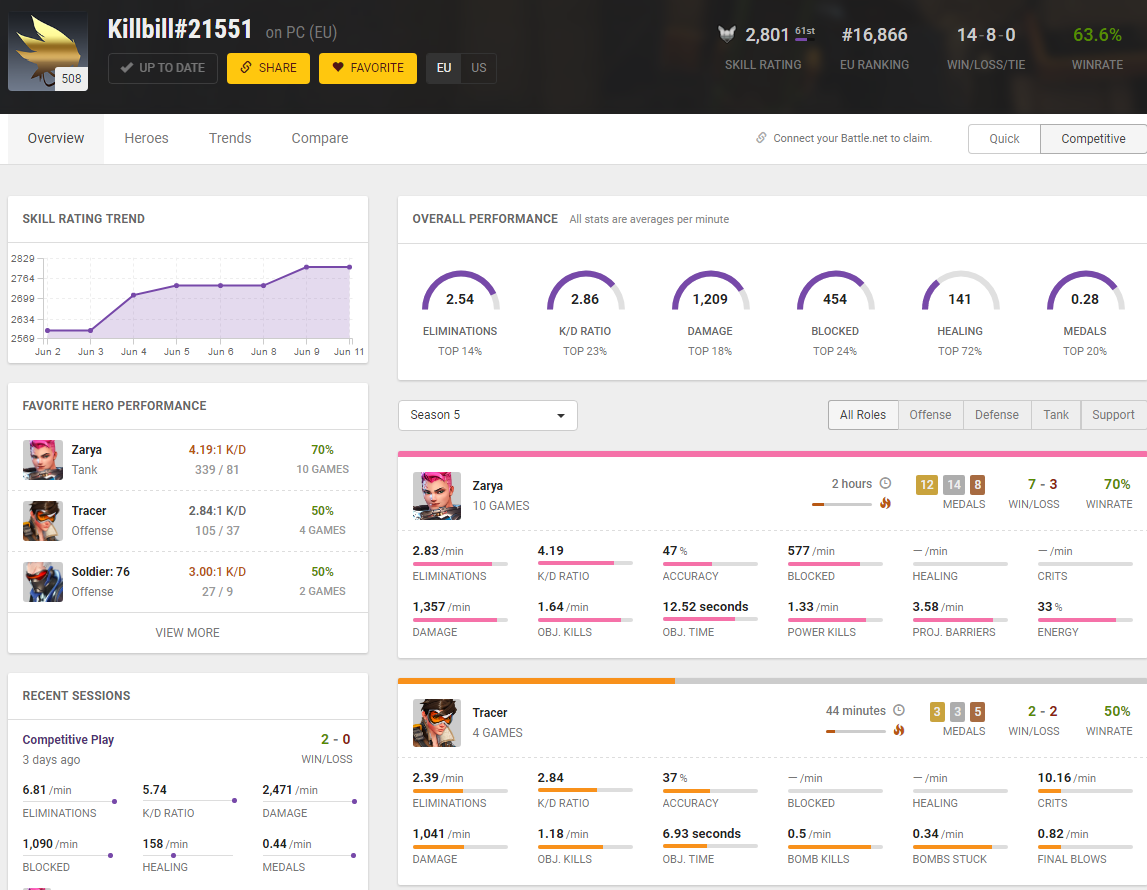Open the Competitive Play session link
This screenshot has height=890, width=1147.
(68, 739)
